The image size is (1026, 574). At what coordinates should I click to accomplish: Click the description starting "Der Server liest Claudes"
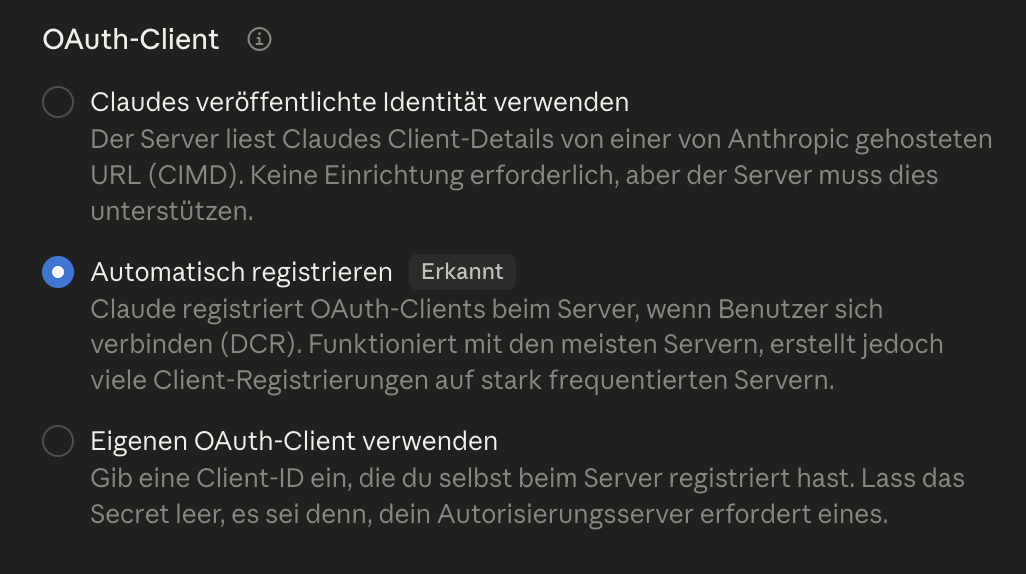pyautogui.click(x=541, y=175)
